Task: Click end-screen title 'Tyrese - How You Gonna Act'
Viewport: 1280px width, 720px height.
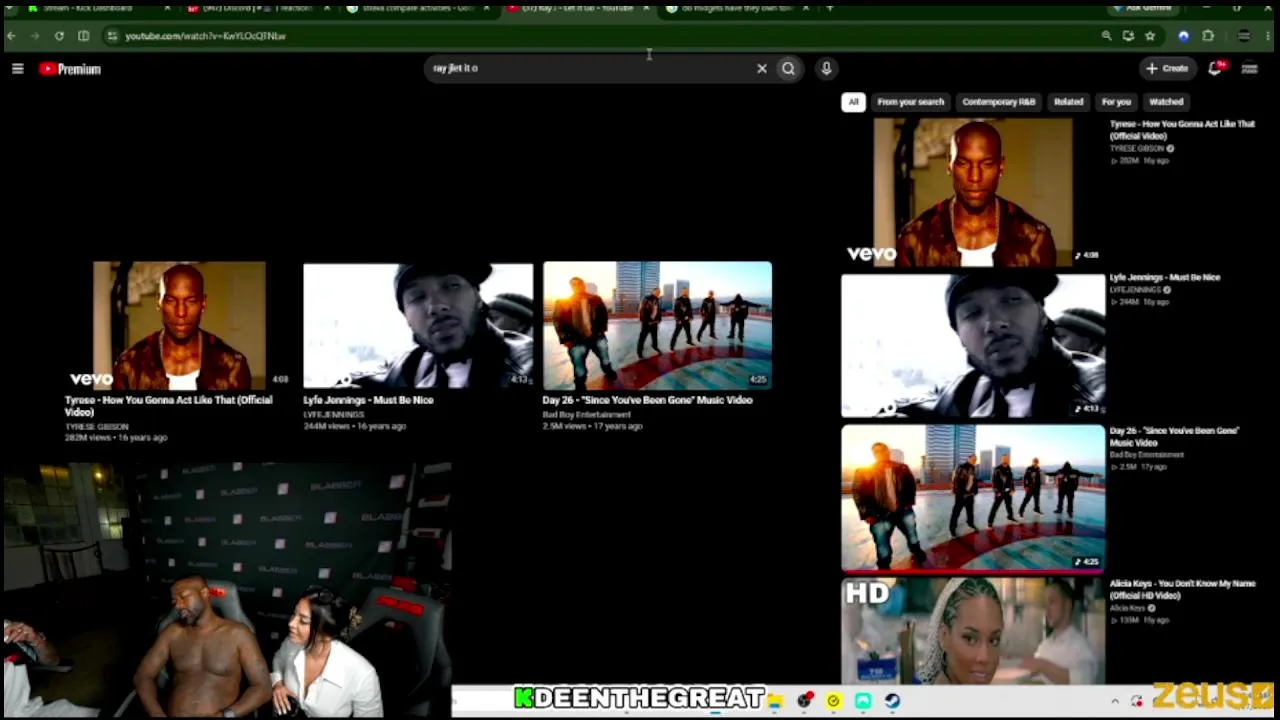Action: (x=168, y=406)
